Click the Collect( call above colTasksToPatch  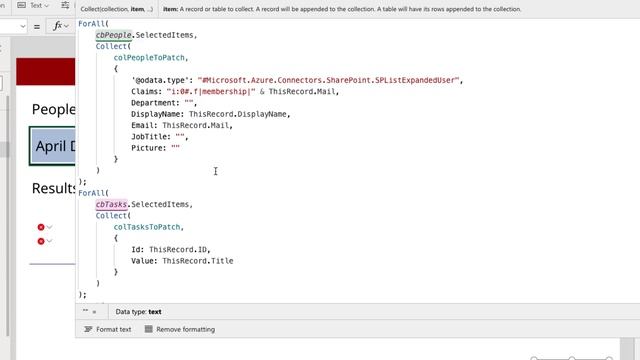tap(113, 216)
